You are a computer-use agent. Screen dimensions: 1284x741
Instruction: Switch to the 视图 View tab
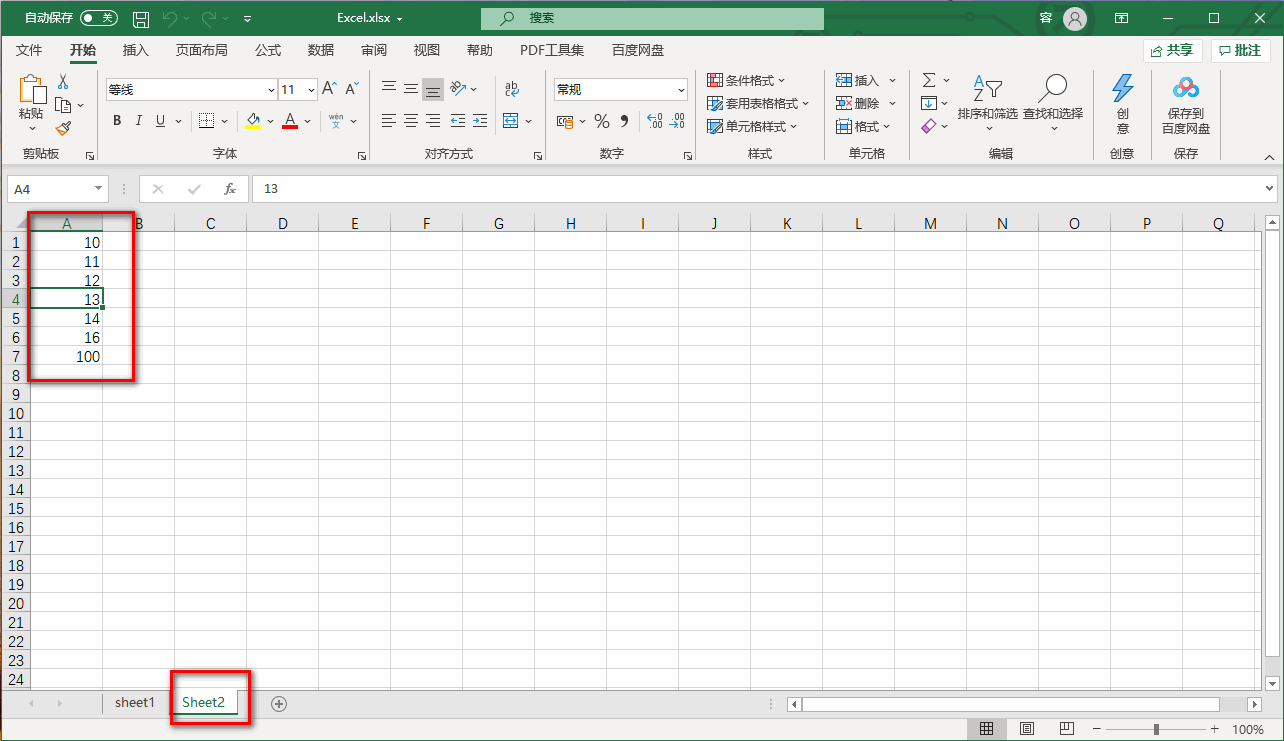[x=427, y=50]
